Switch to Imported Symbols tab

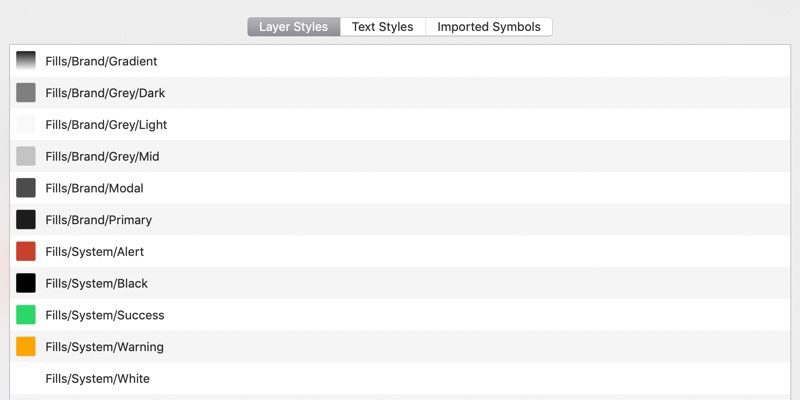click(x=488, y=27)
